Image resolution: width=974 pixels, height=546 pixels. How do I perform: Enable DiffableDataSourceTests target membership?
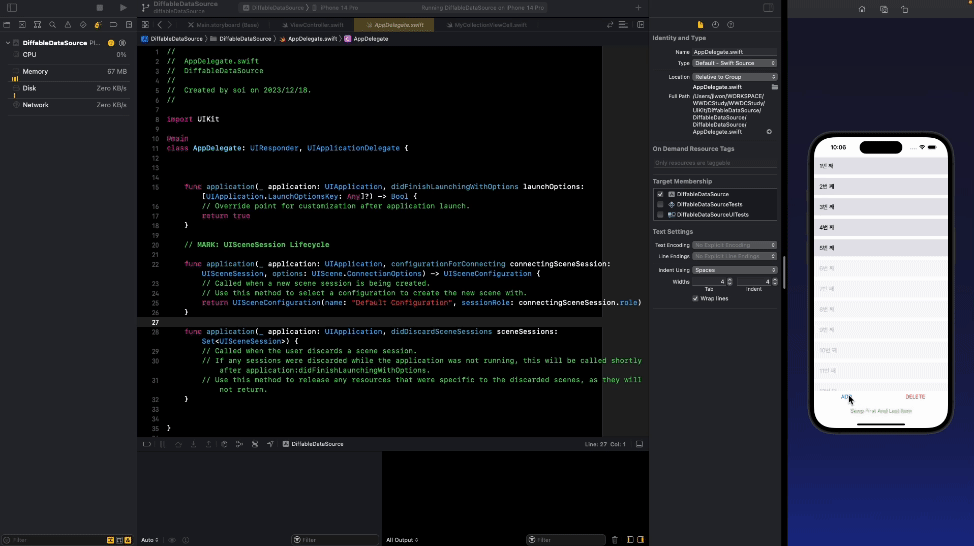[x=660, y=204]
